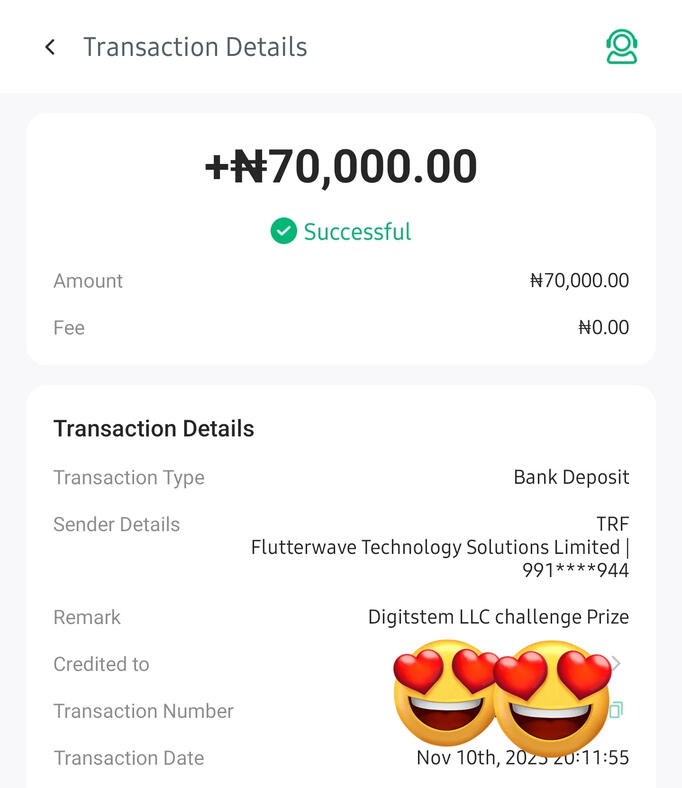Tap the Sender Details label

pos(116,524)
